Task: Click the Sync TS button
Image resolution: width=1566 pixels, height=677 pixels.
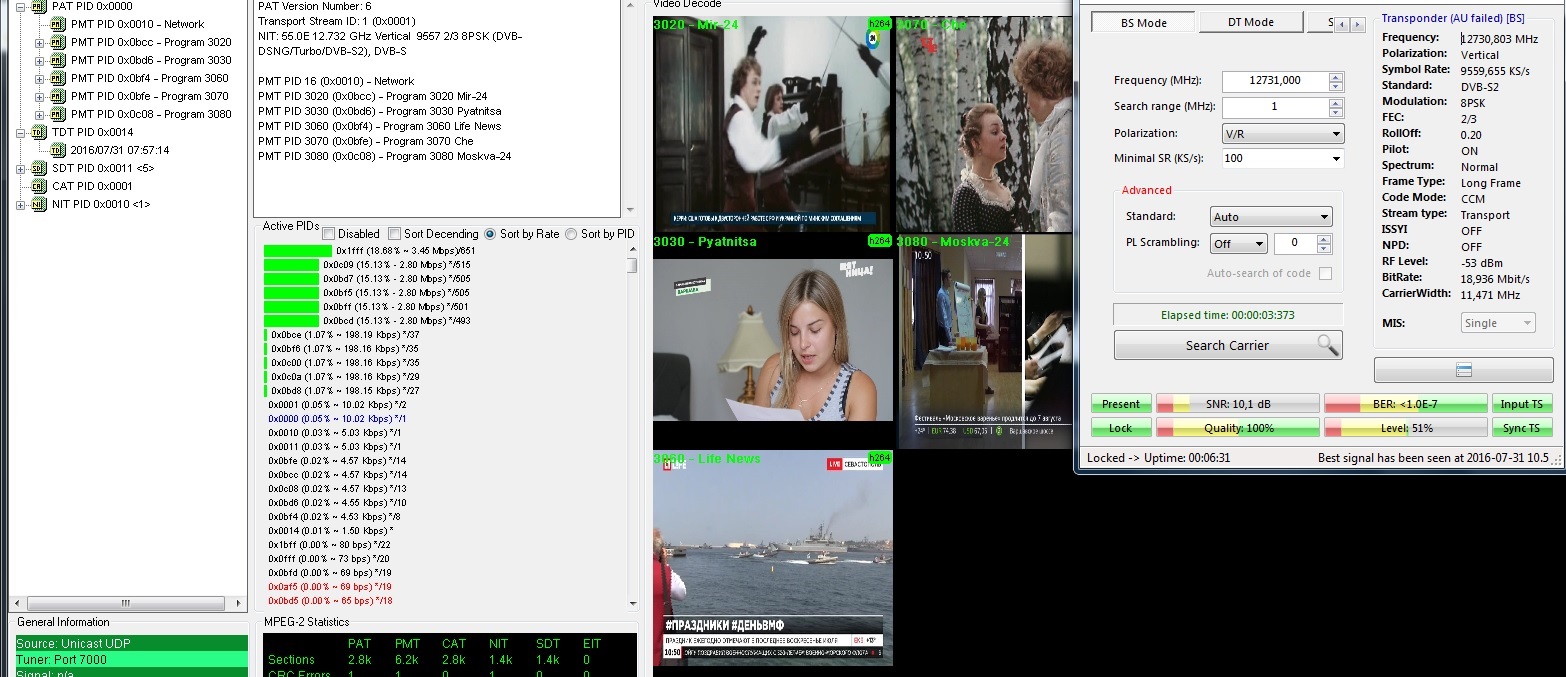Action: [1522, 428]
